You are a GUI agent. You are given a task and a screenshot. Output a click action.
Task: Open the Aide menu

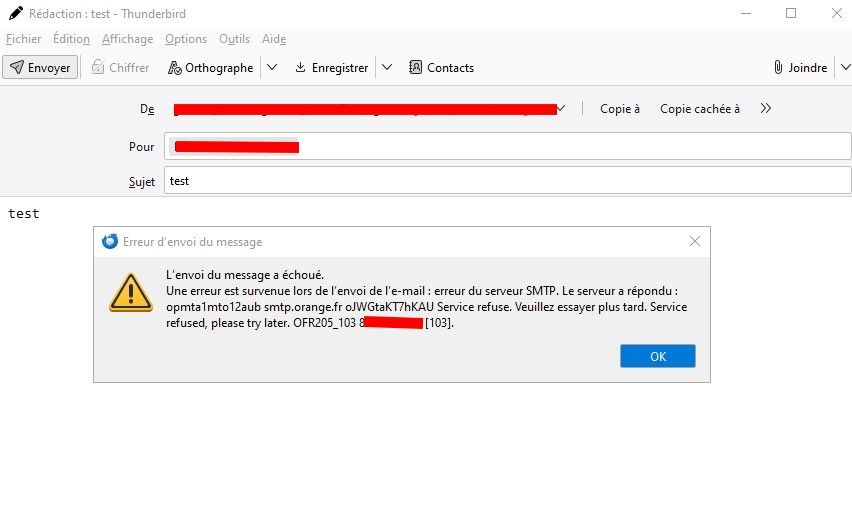tap(274, 39)
